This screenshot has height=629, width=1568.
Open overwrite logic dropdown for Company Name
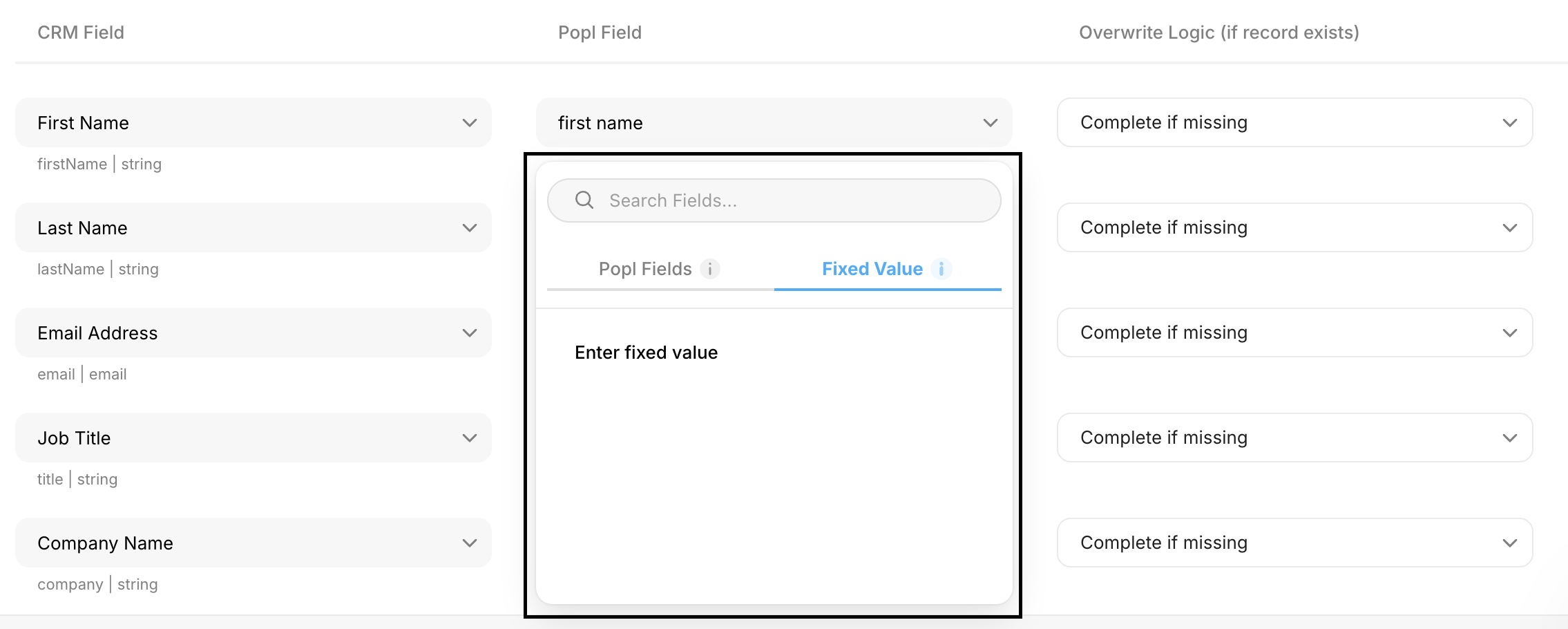[1294, 543]
